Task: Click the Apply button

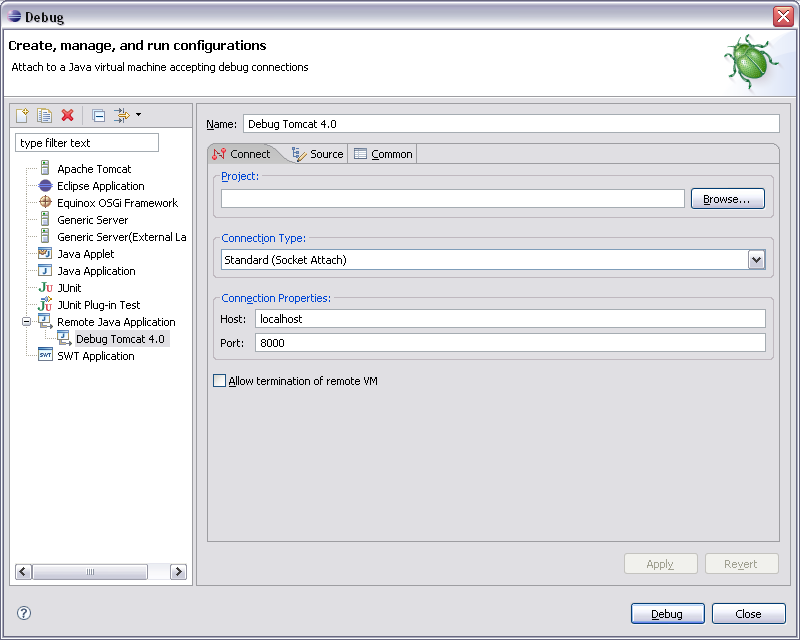Action: pyautogui.click(x=660, y=563)
